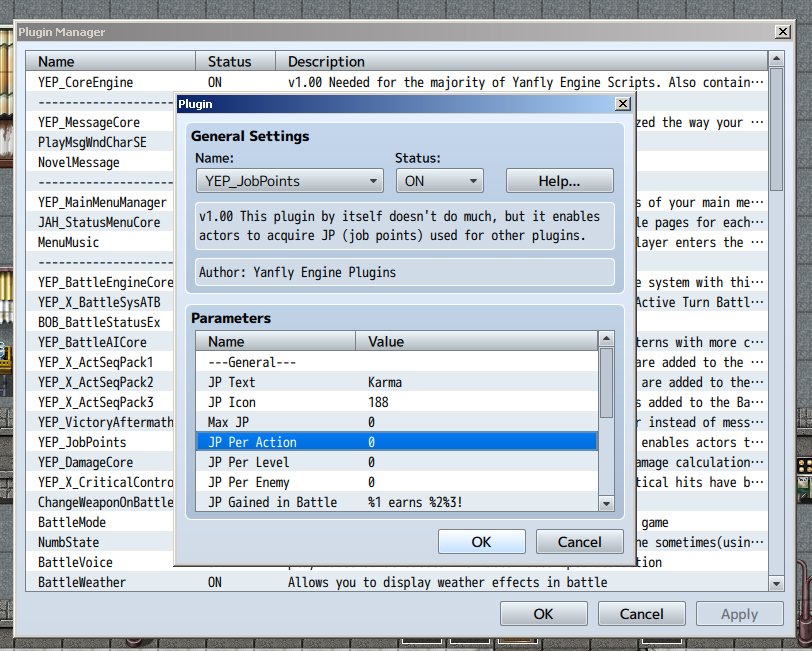Click the ON status of BattleWeather

pos(215,582)
